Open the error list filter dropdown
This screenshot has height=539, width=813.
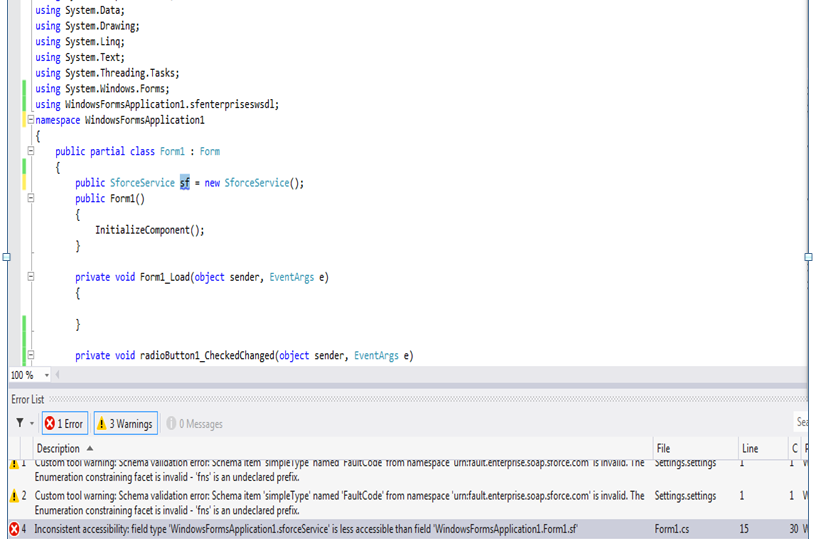[x=32, y=423]
